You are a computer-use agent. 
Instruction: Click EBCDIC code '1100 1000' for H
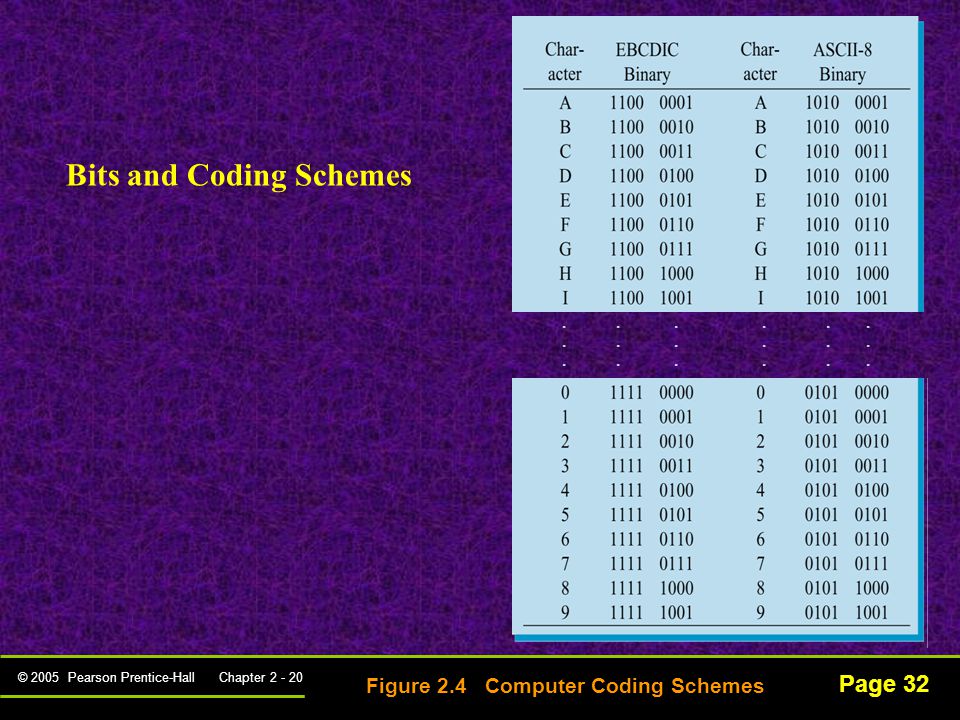651,274
